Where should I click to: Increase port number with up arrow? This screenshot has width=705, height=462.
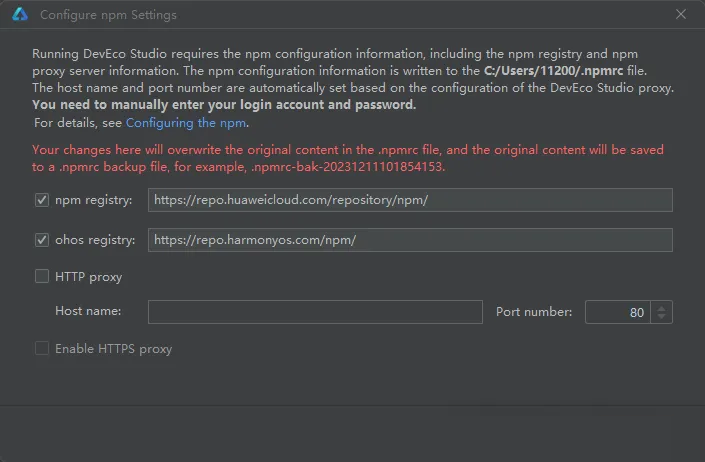coord(661,308)
